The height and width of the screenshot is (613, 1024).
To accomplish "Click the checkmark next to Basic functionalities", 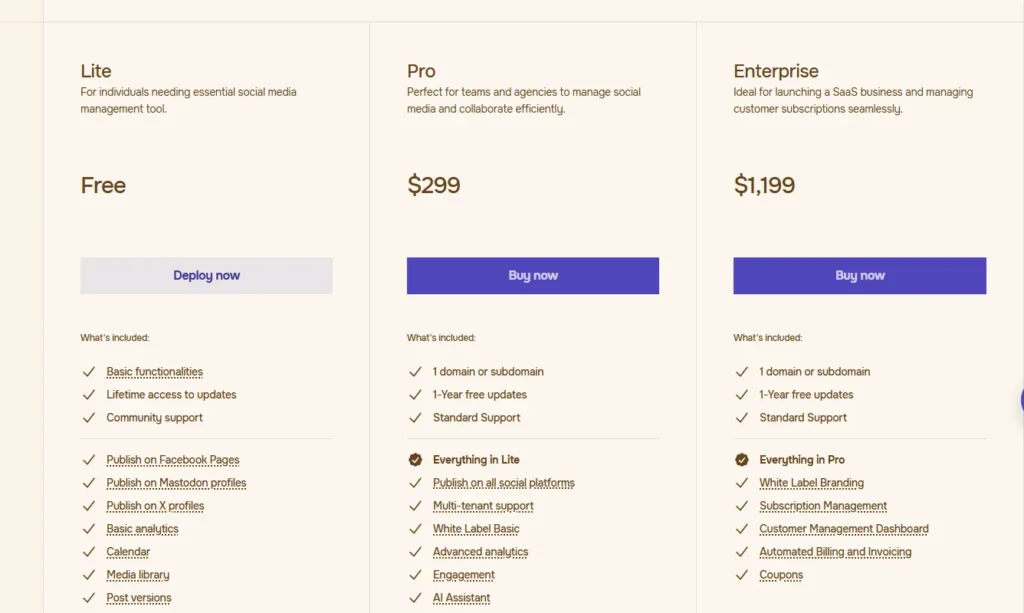I will [89, 371].
